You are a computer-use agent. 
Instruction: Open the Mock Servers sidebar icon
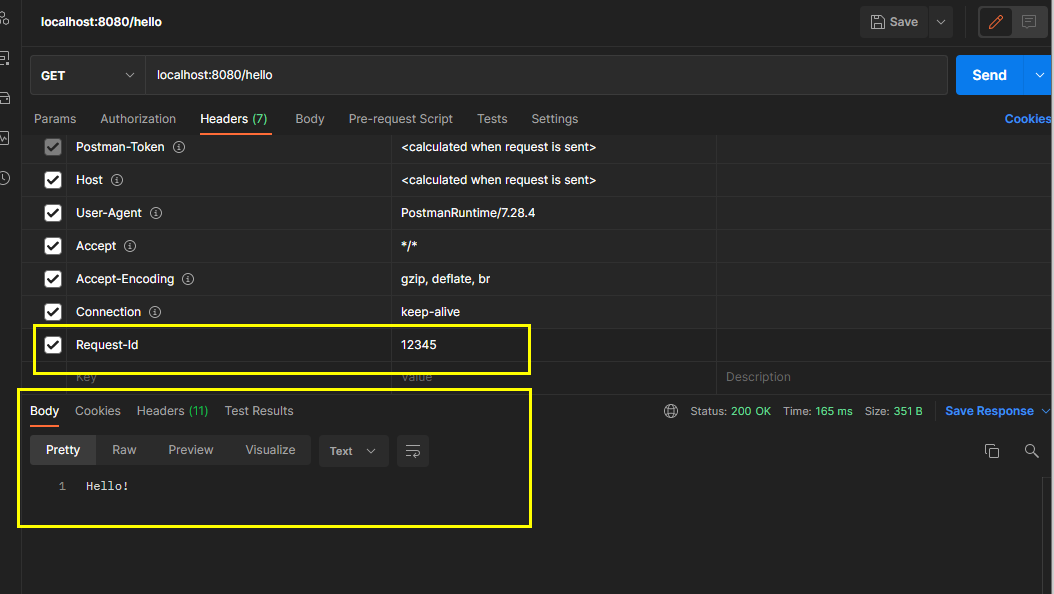[x=5, y=99]
